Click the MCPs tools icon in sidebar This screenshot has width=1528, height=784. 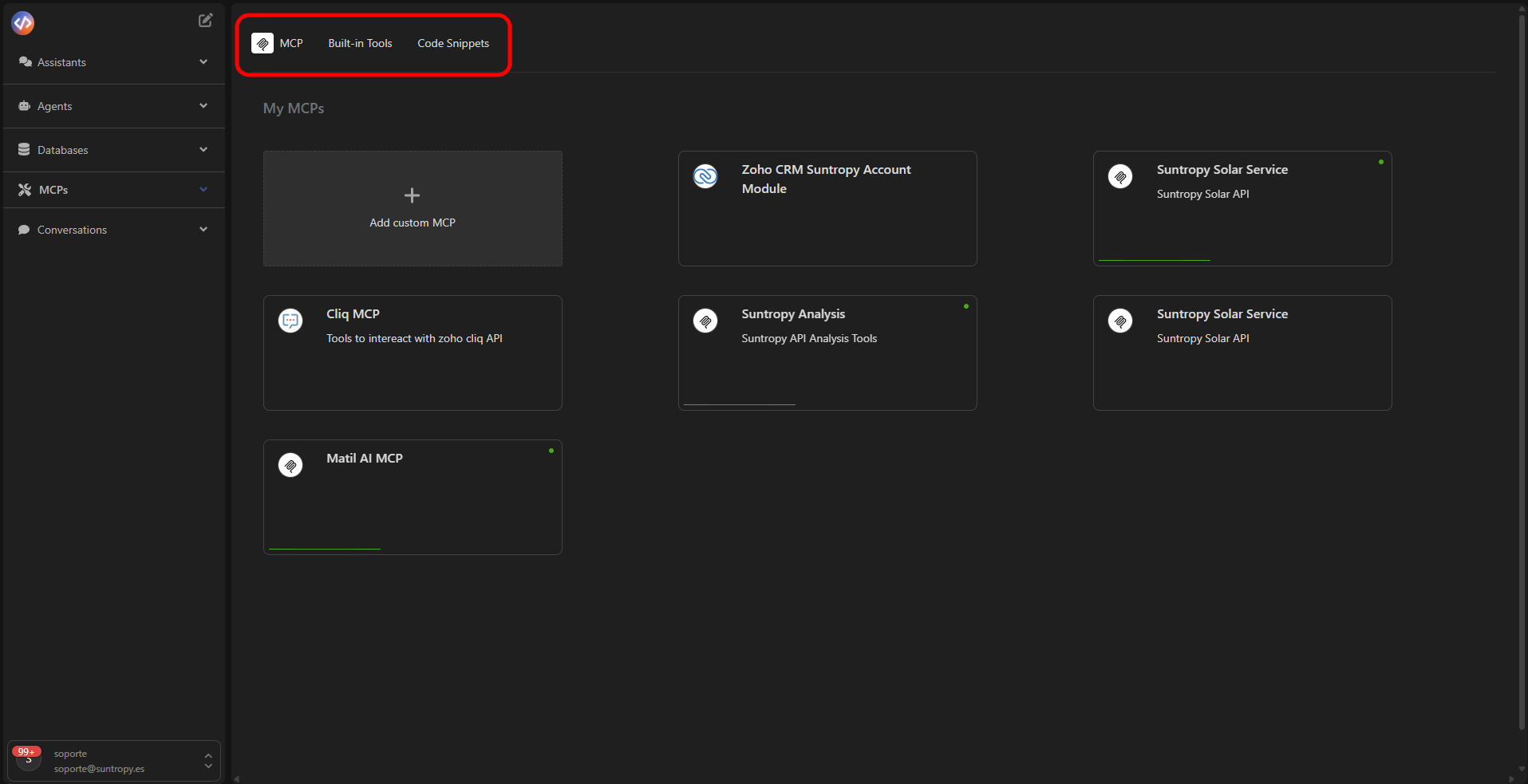tap(25, 190)
